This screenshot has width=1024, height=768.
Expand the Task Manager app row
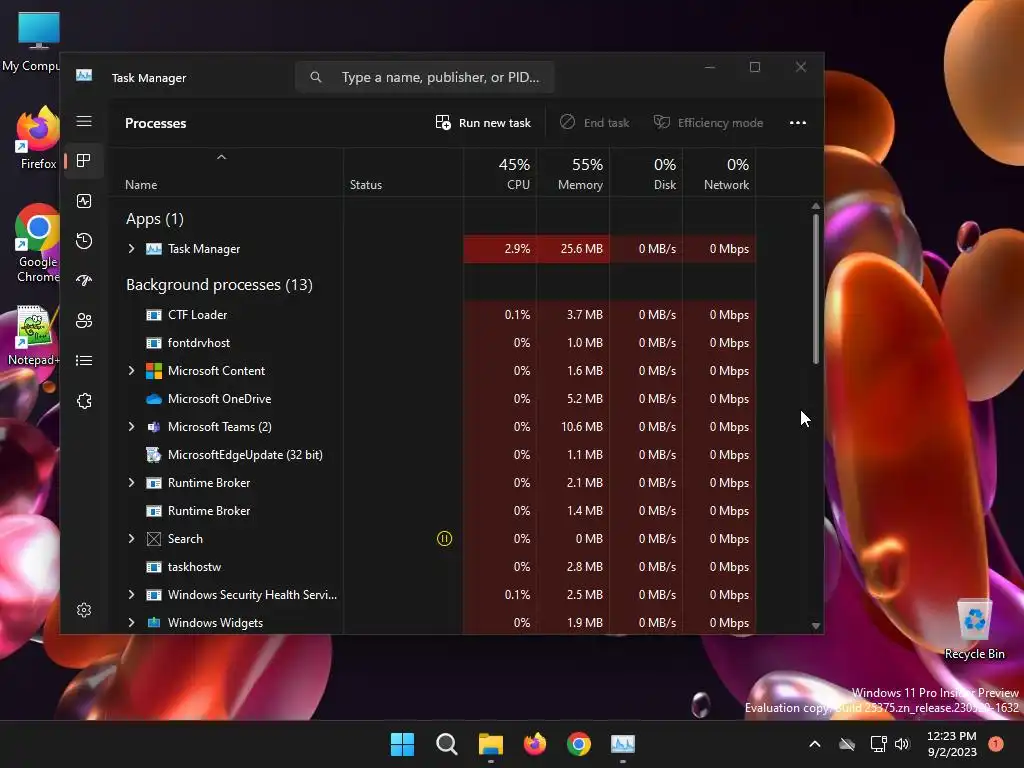point(131,249)
